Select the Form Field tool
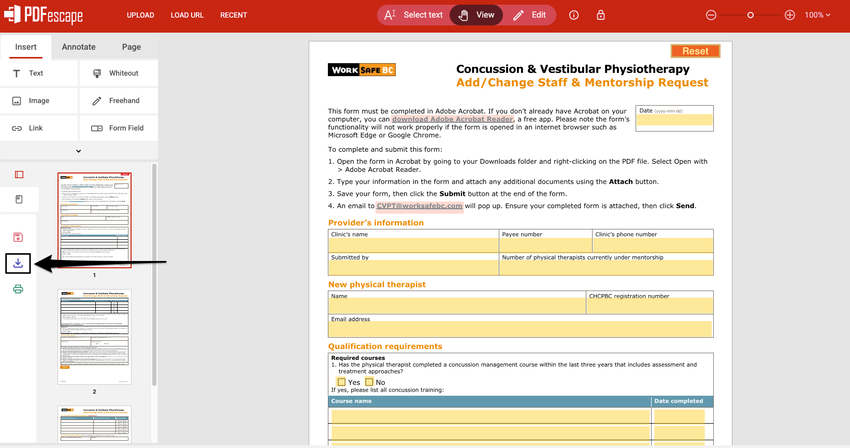The height and width of the screenshot is (448, 850). (119, 129)
